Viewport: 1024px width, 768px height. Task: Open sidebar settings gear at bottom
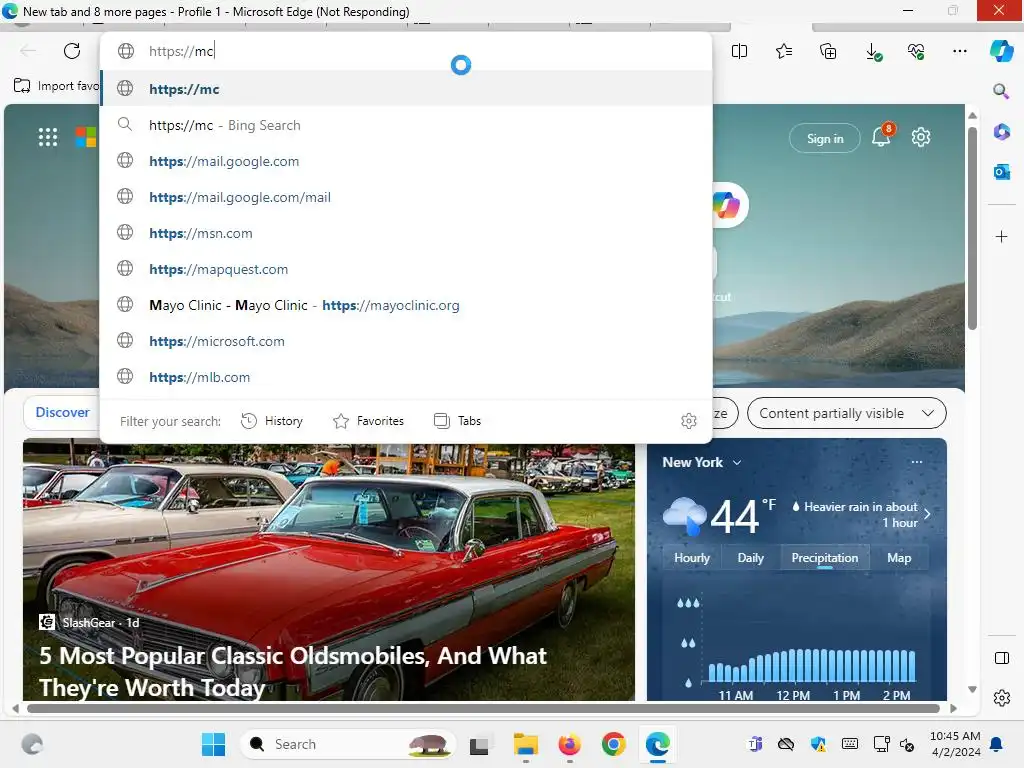[1002, 698]
